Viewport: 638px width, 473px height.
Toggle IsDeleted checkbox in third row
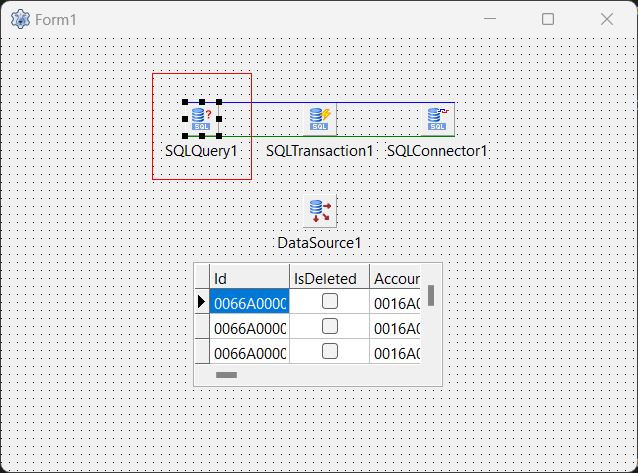329,351
